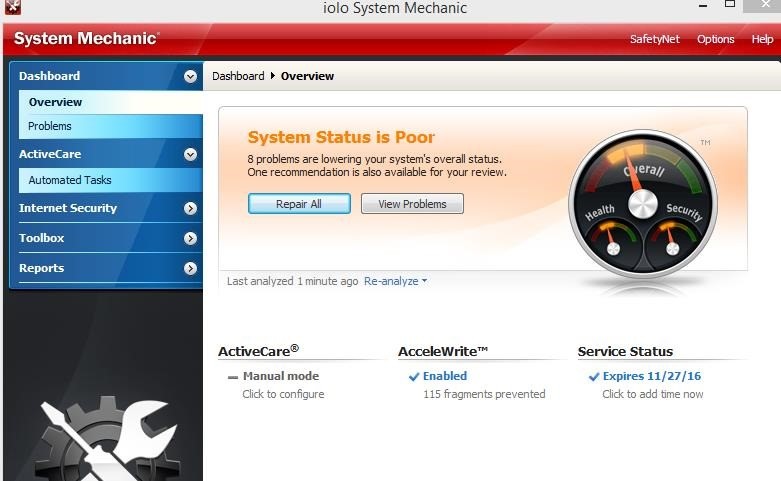Expand the Toolbox section arrow
Viewport: 781px width, 481px height.
click(x=190, y=239)
